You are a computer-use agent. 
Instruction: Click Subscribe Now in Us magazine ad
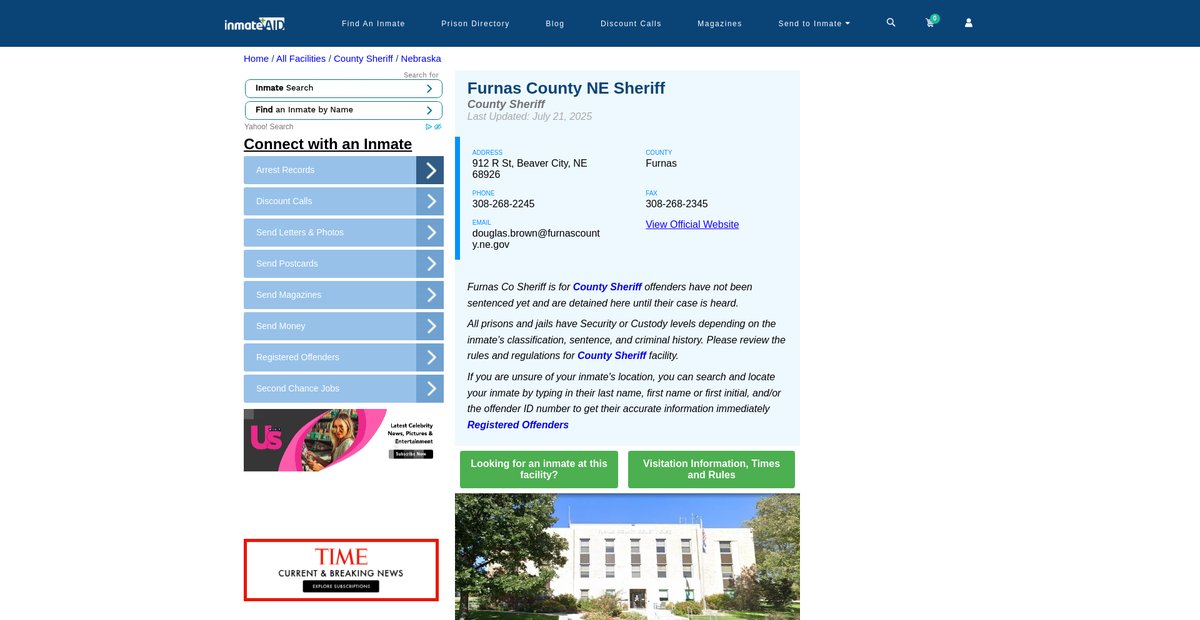pyautogui.click(x=411, y=454)
